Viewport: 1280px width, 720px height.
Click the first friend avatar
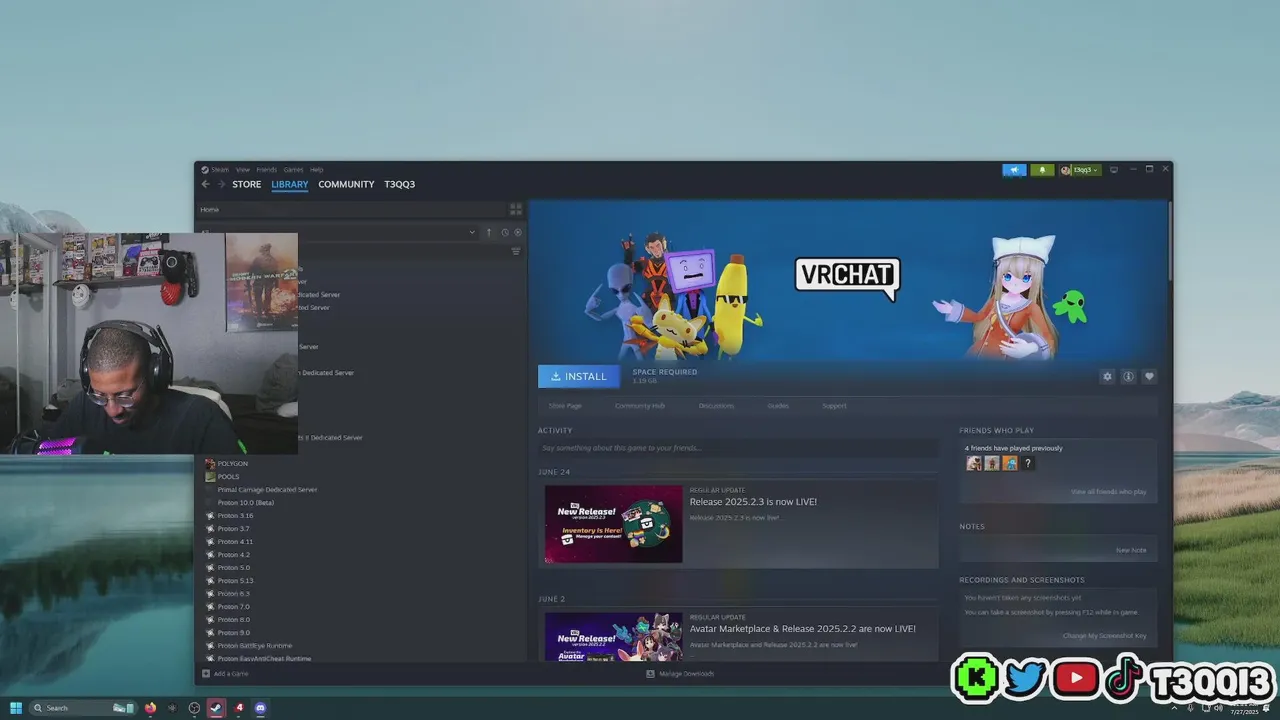974,464
